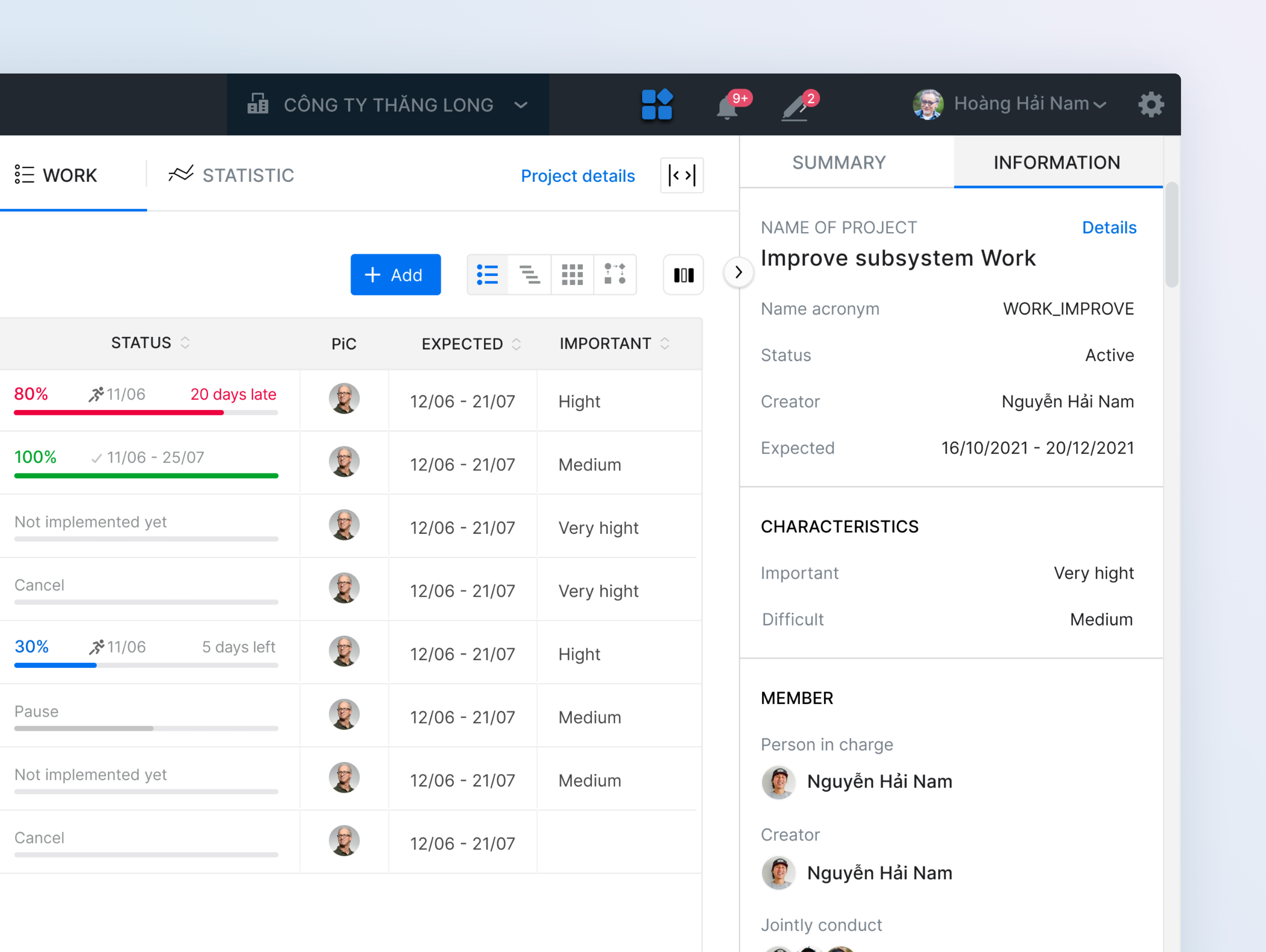Click the expand width arrows icon
Viewport: 1266px width, 952px height.
point(682,175)
